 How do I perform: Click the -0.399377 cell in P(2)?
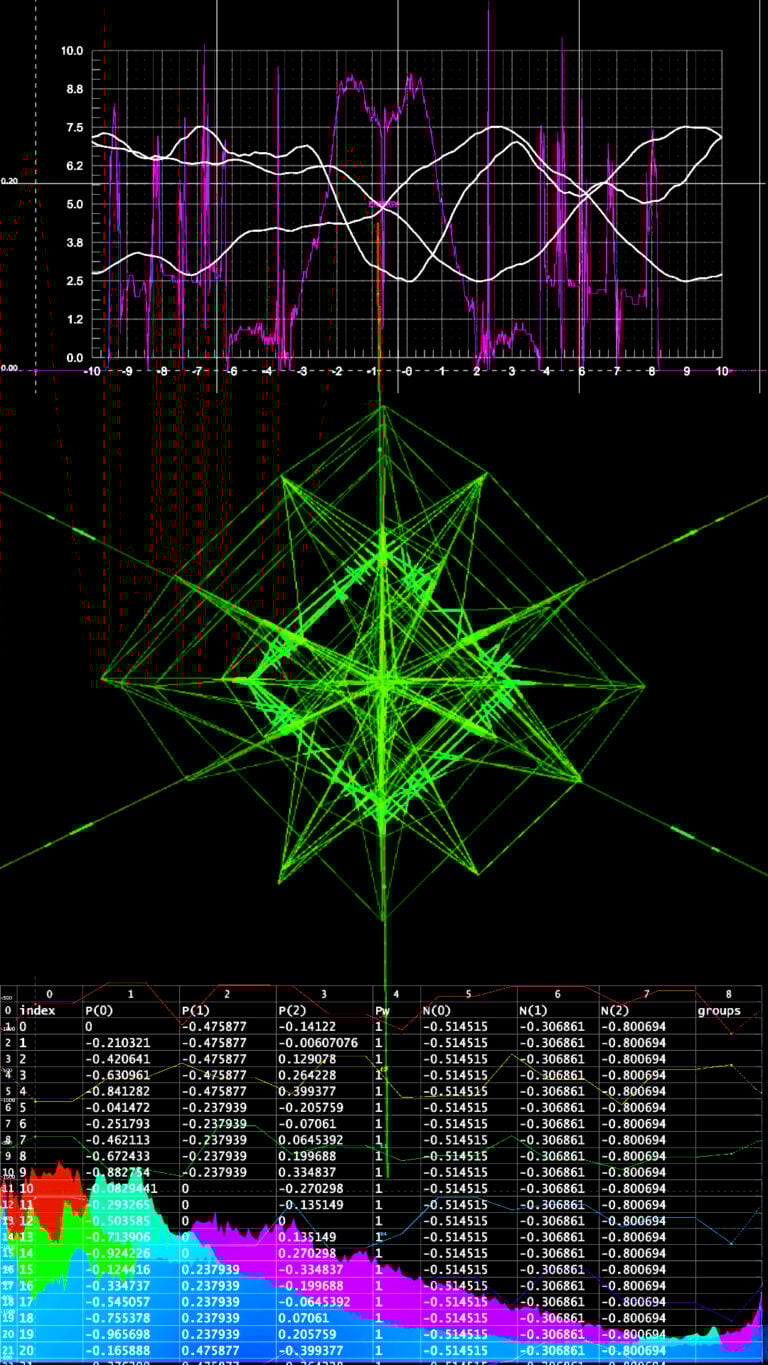(310, 1350)
